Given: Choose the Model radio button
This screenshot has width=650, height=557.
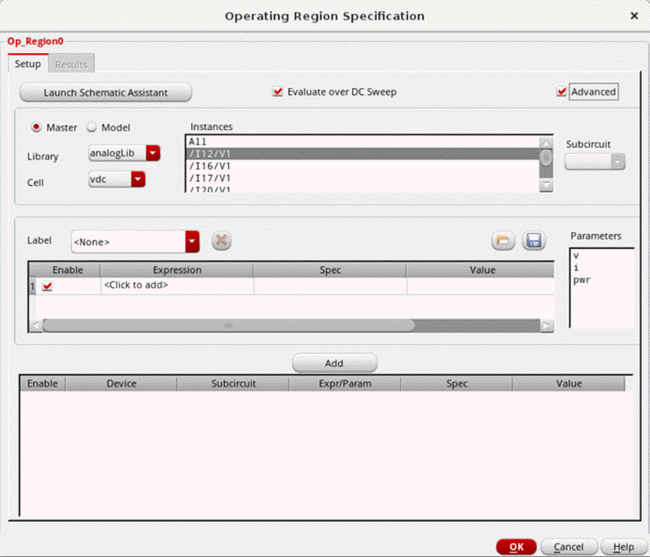Looking at the screenshot, I should coord(92,128).
